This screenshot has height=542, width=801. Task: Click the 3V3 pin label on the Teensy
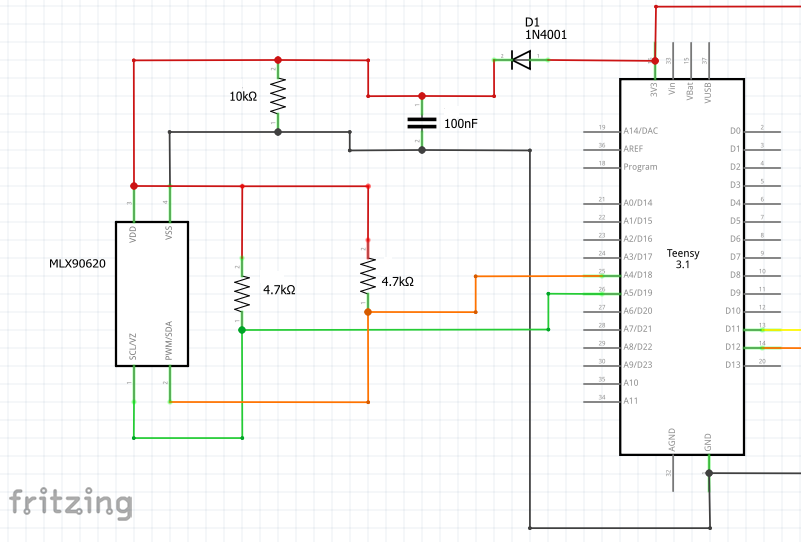click(654, 90)
